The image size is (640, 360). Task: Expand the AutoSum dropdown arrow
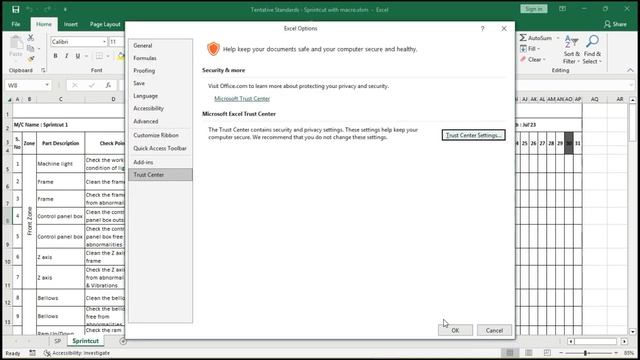558,38
